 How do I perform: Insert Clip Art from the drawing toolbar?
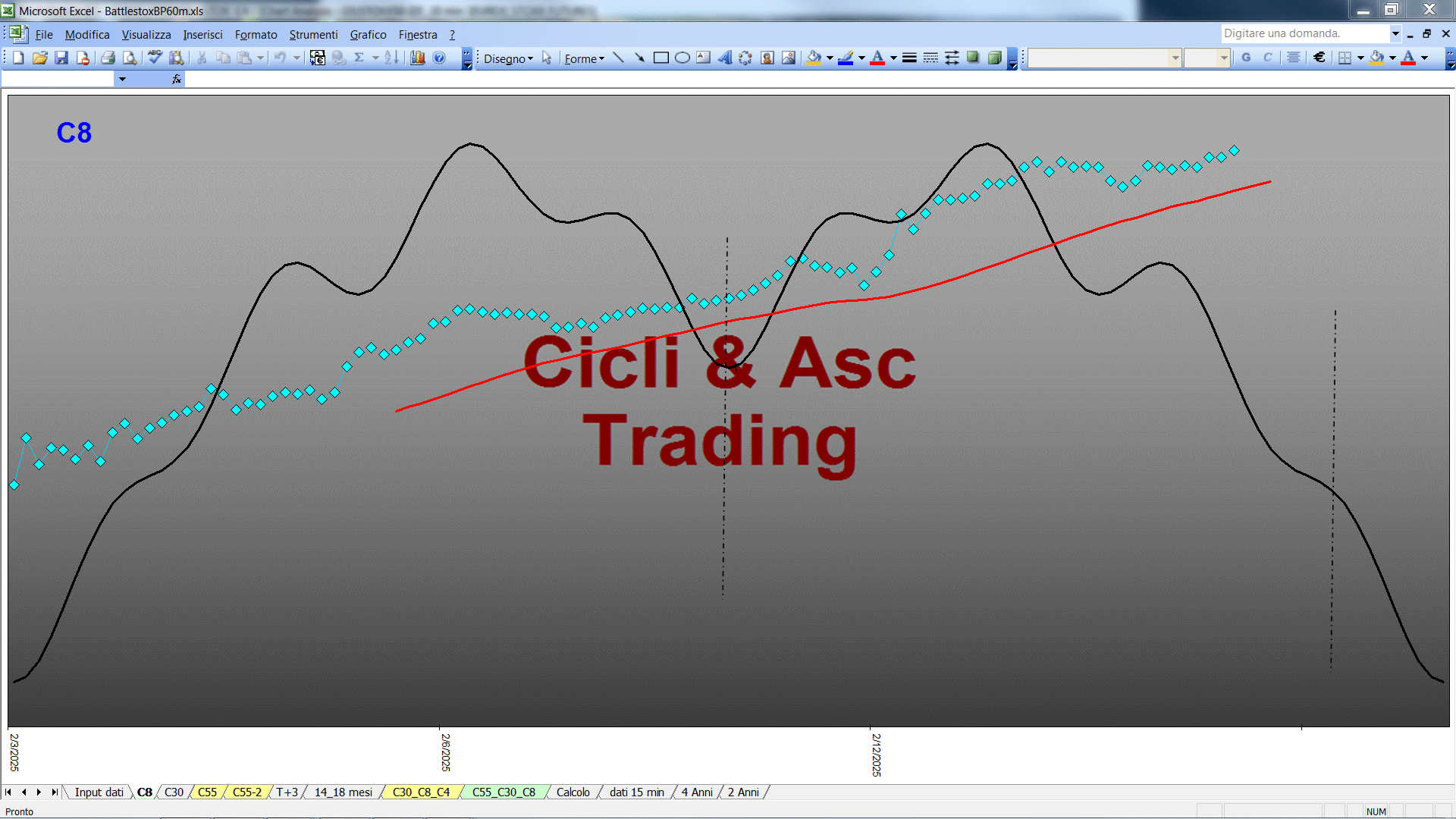767,58
